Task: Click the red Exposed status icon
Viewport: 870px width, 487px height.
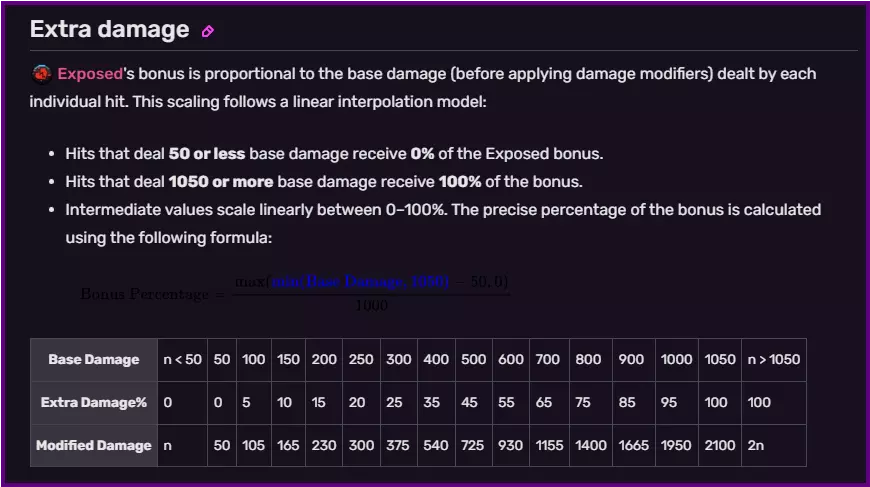Action: 42,73
